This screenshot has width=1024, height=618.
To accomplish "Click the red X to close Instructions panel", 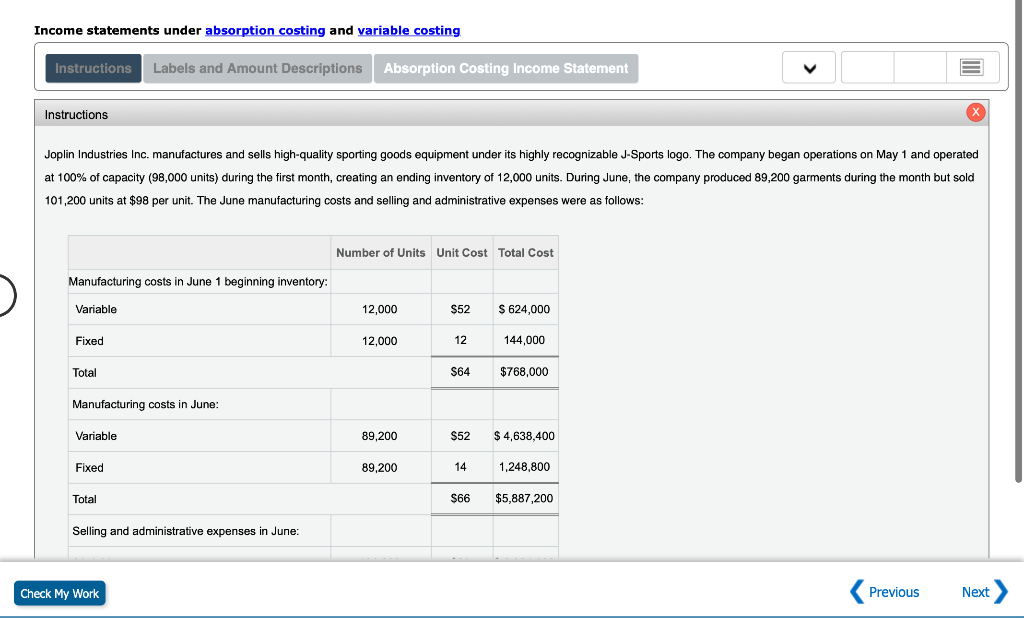I will point(976,112).
